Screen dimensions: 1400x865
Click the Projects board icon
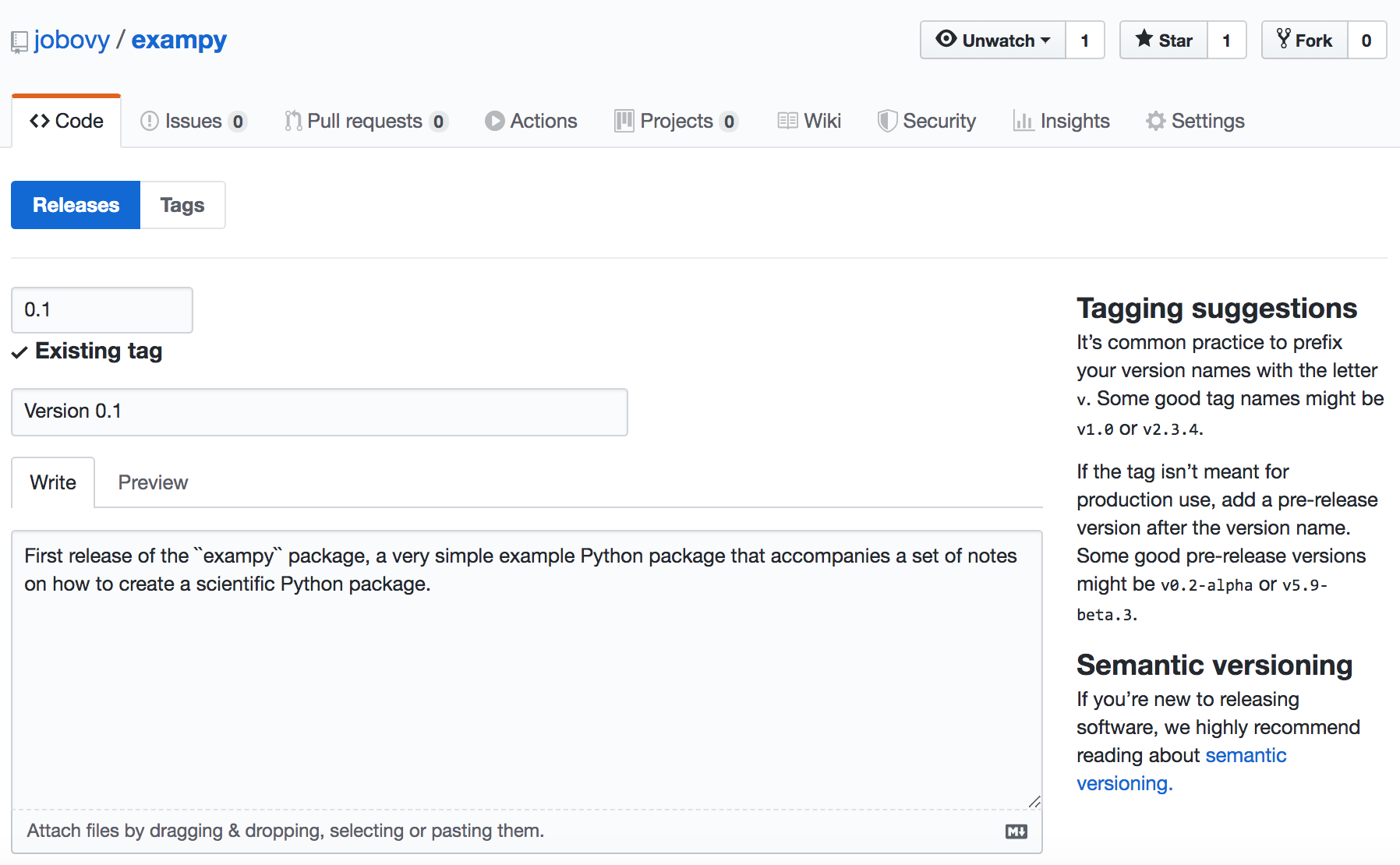624,121
